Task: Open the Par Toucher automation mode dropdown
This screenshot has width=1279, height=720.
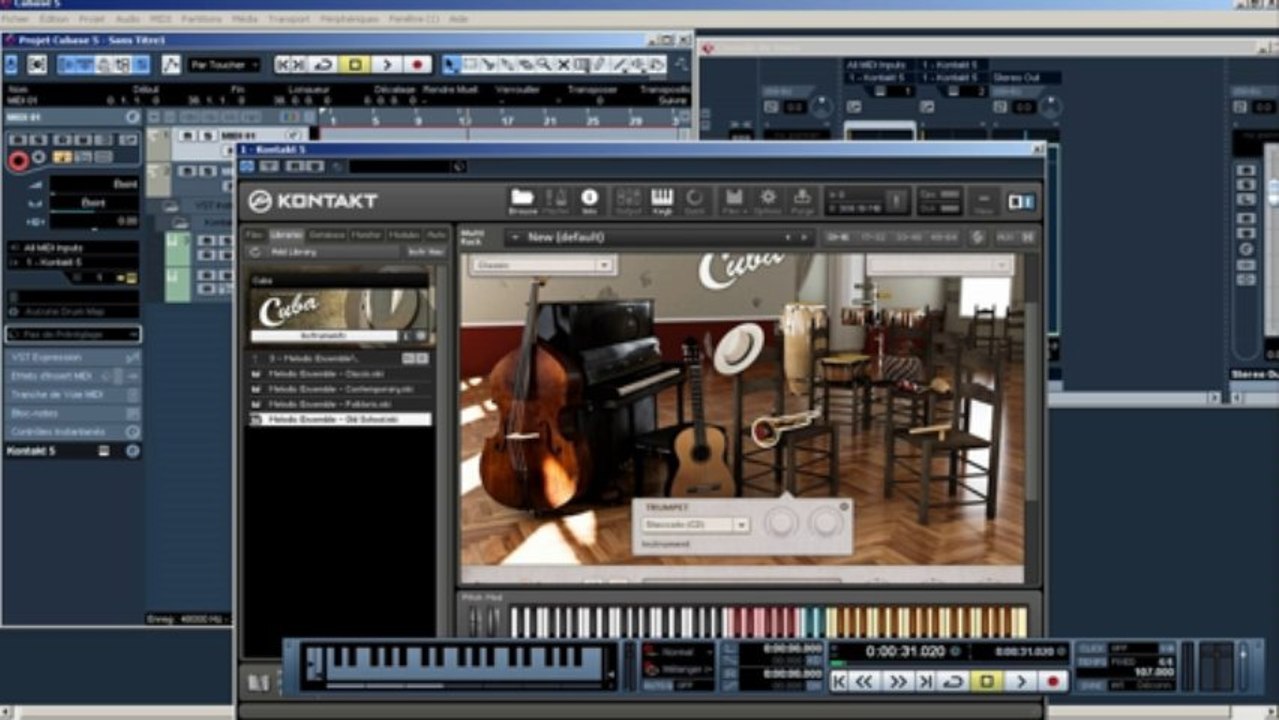Action: click(x=224, y=64)
